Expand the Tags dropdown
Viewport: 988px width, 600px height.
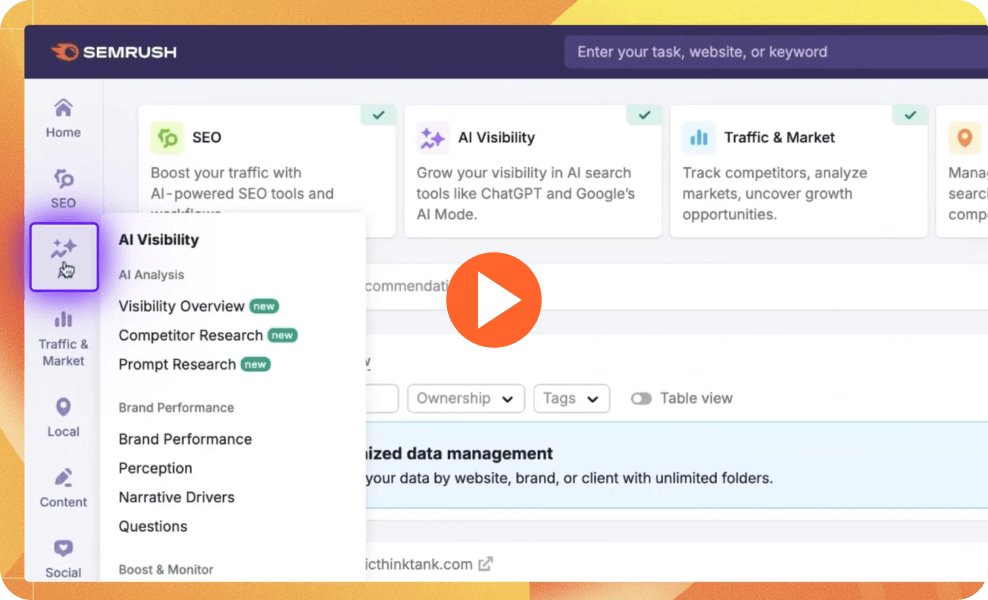571,398
